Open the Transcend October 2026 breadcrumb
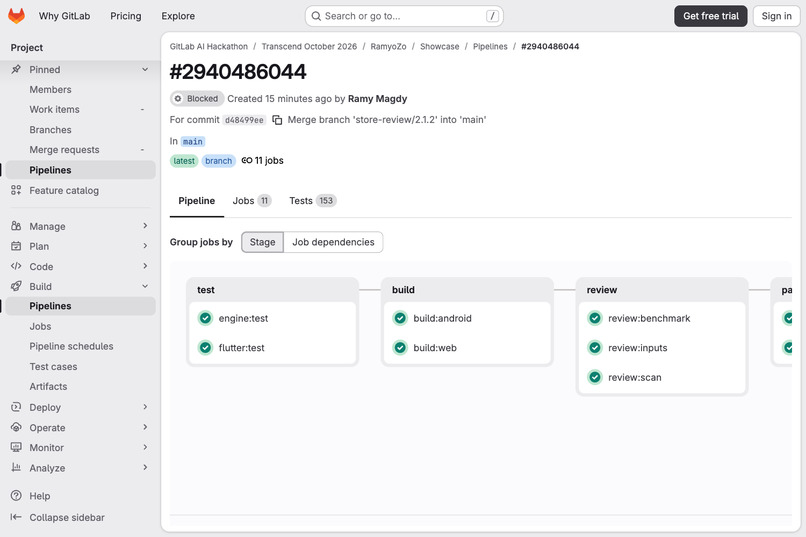This screenshot has height=537, width=806. pyautogui.click(x=309, y=46)
